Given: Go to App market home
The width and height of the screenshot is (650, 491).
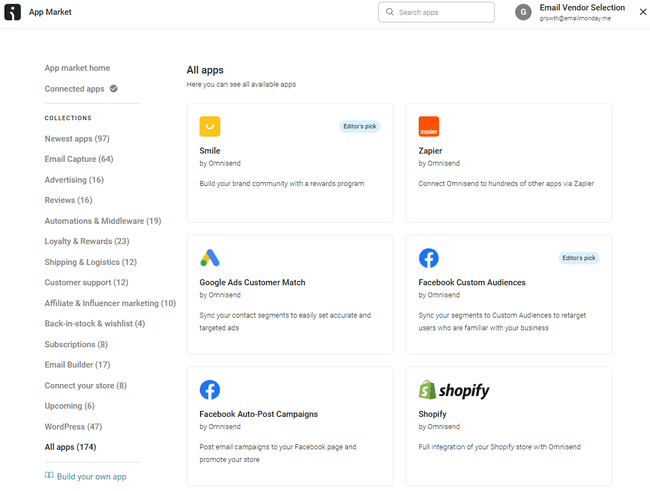Looking at the screenshot, I should pyautogui.click(x=78, y=68).
